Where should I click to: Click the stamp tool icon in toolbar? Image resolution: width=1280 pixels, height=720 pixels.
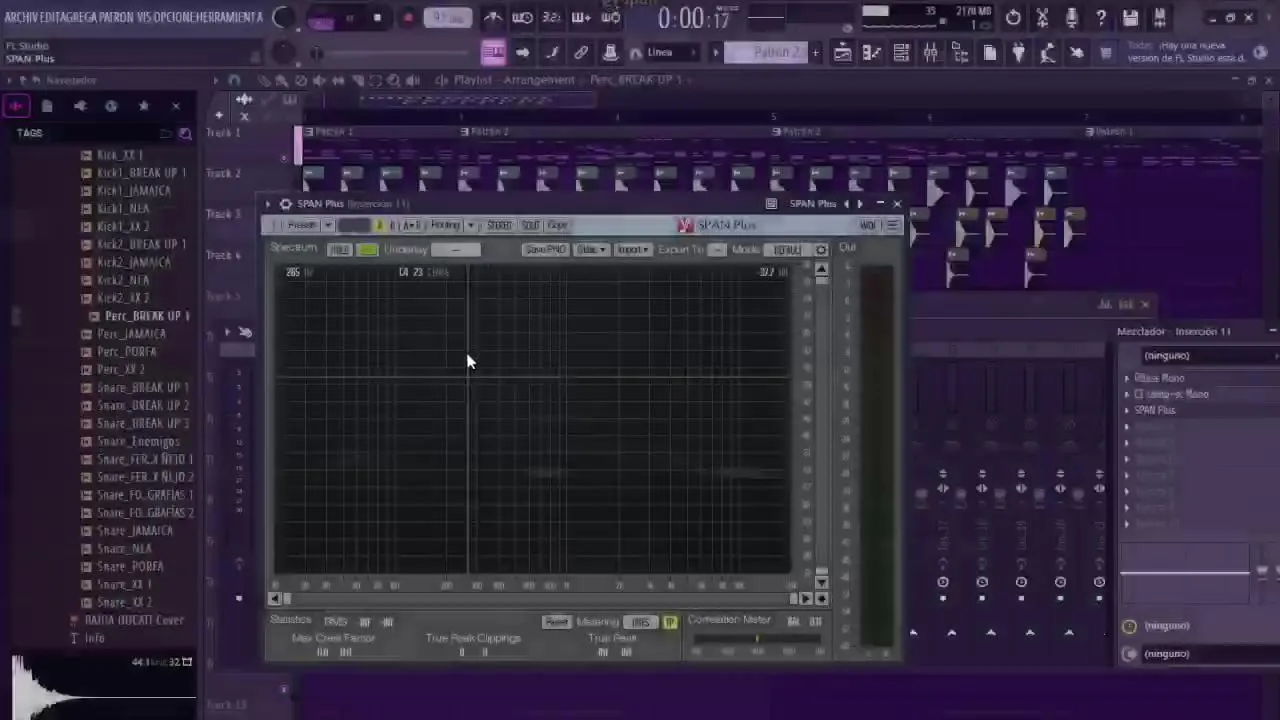[610, 53]
